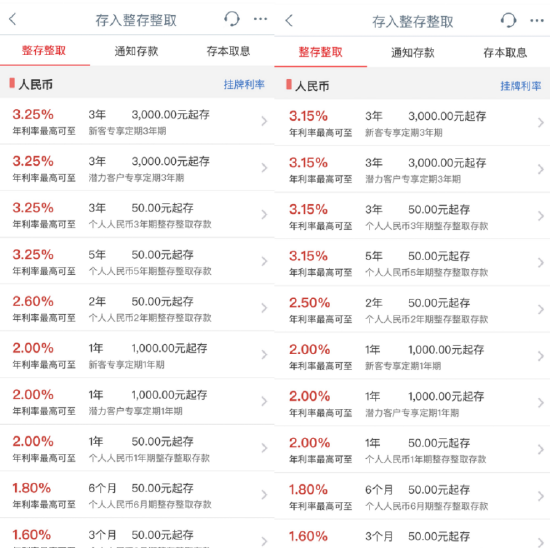This screenshot has height=549, width=550.
Task: Expand chevron of 3.25% 5年 deposit row
Action: pyautogui.click(x=264, y=261)
